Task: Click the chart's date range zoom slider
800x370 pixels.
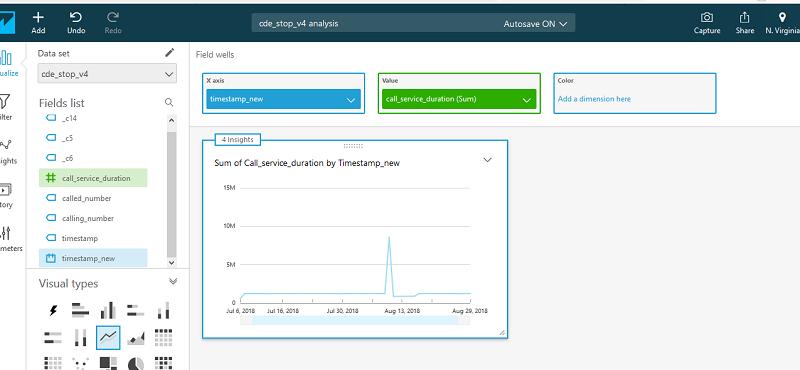Action: coord(355,320)
